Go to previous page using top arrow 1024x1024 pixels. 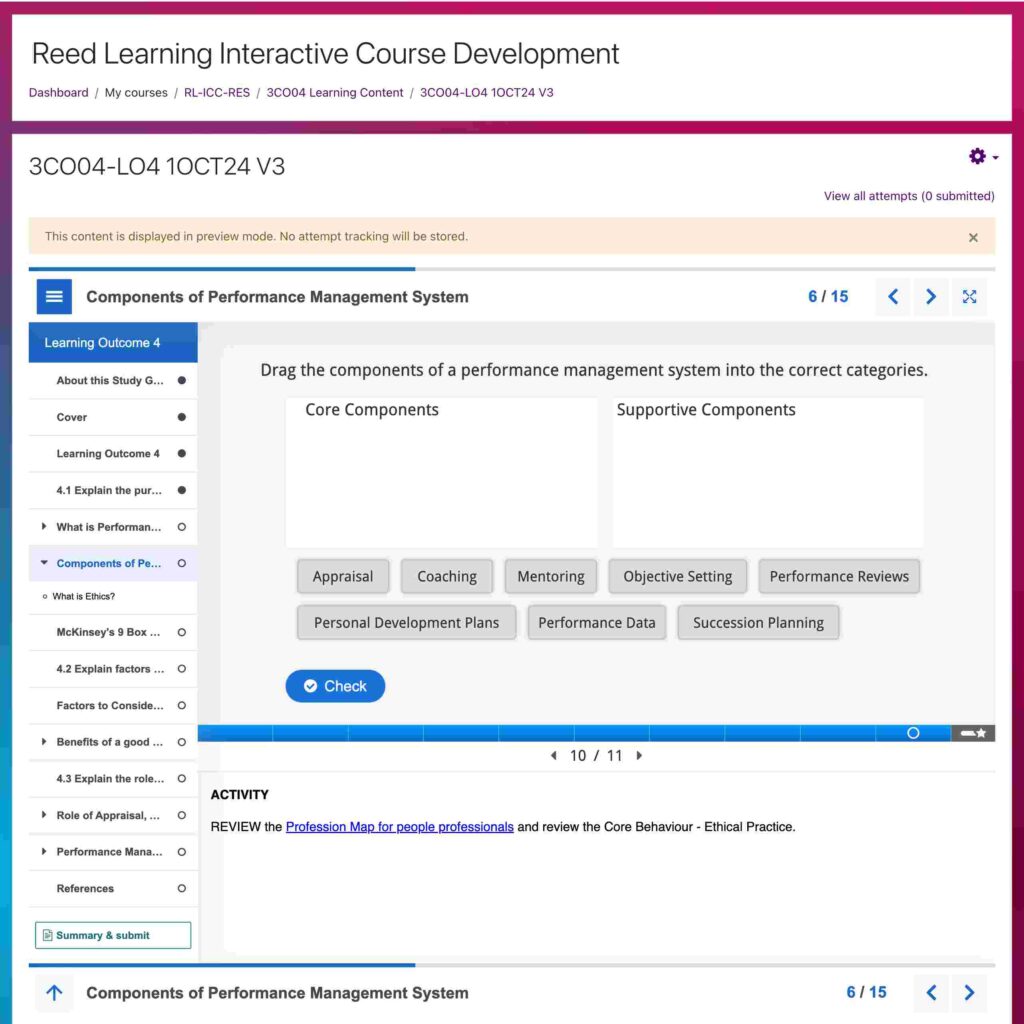(893, 297)
